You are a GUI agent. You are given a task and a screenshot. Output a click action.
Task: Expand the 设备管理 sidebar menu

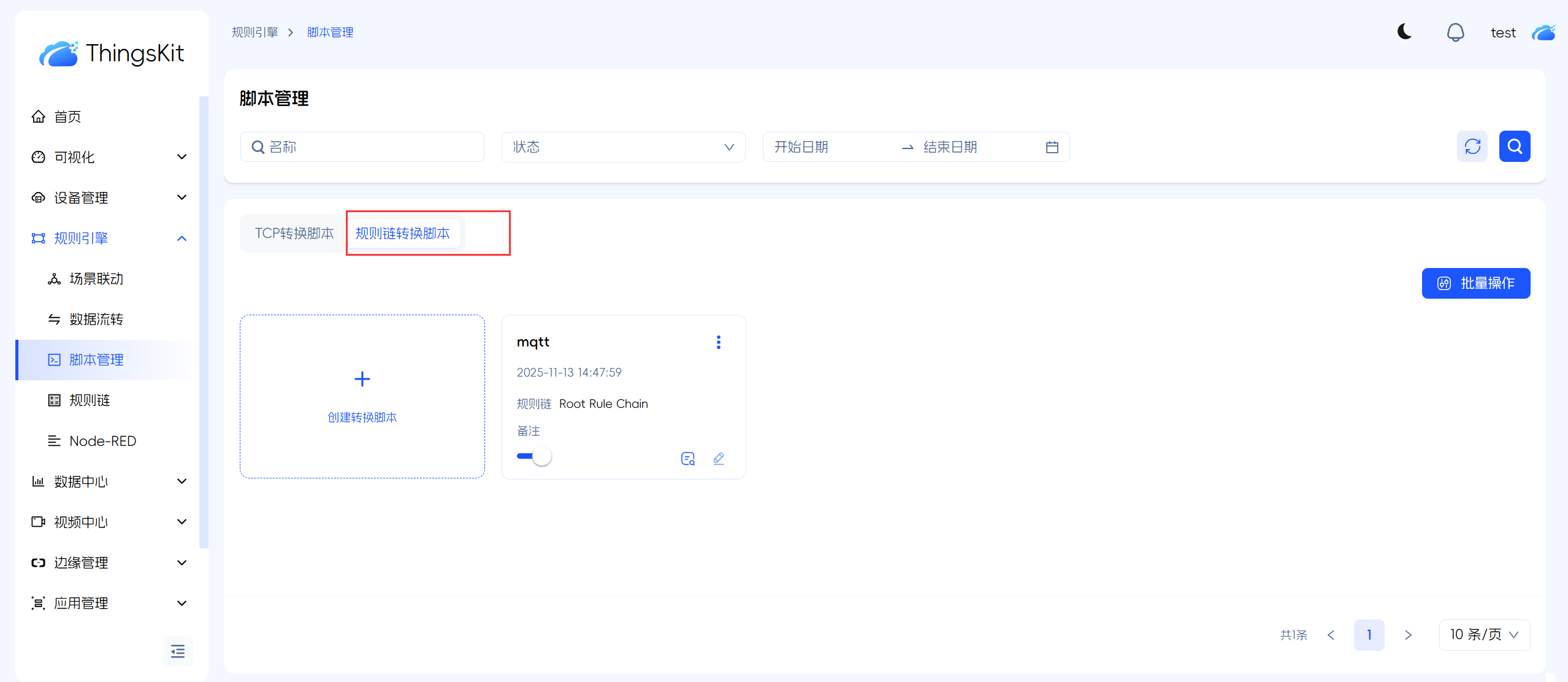[x=108, y=197]
